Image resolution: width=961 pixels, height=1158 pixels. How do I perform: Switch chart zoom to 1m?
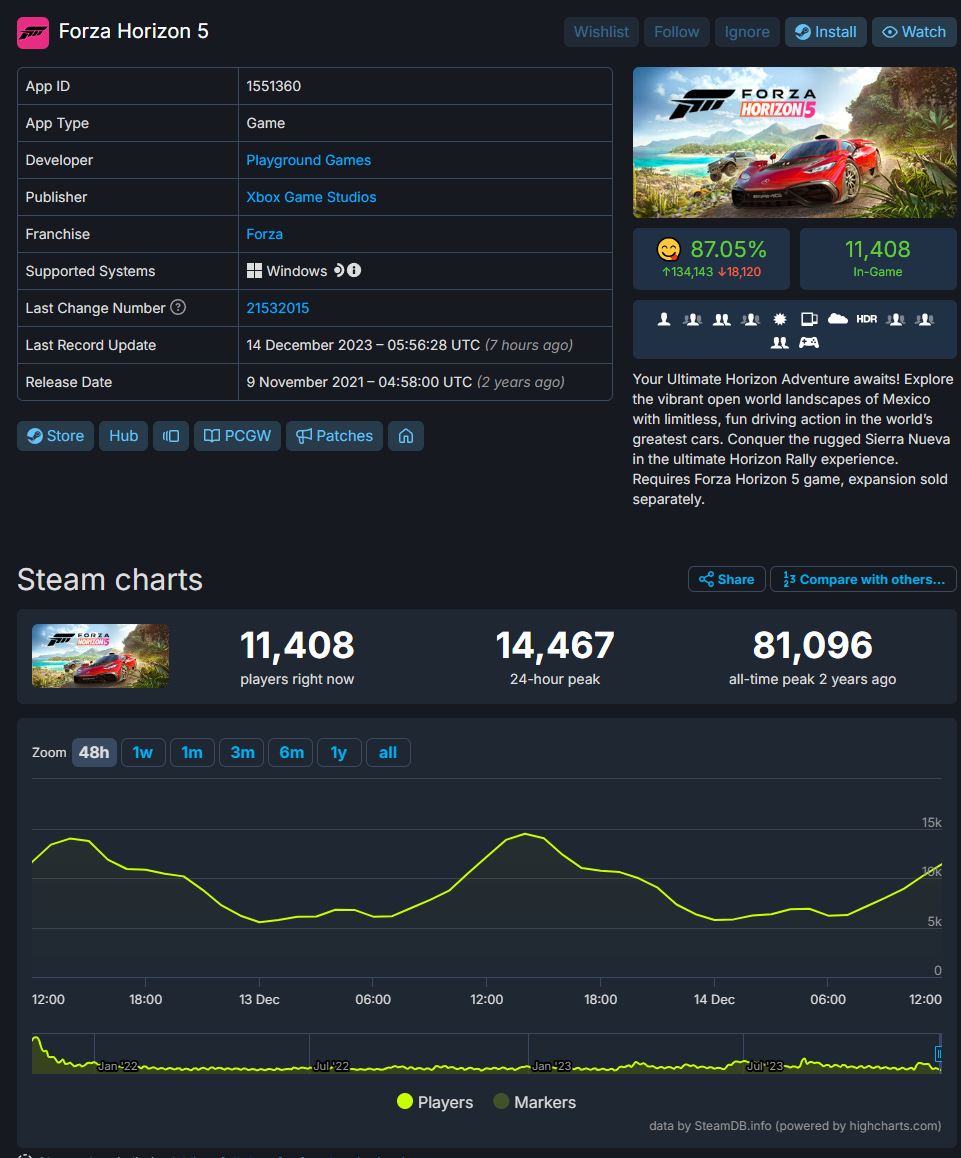(192, 753)
